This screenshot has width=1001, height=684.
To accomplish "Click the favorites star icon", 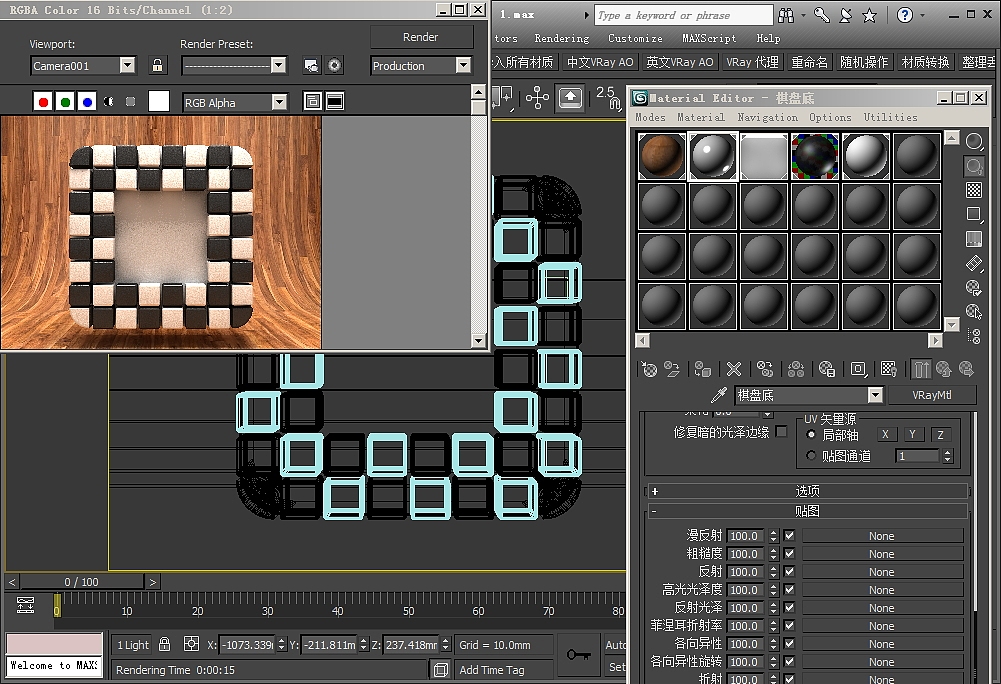I will (x=869, y=15).
